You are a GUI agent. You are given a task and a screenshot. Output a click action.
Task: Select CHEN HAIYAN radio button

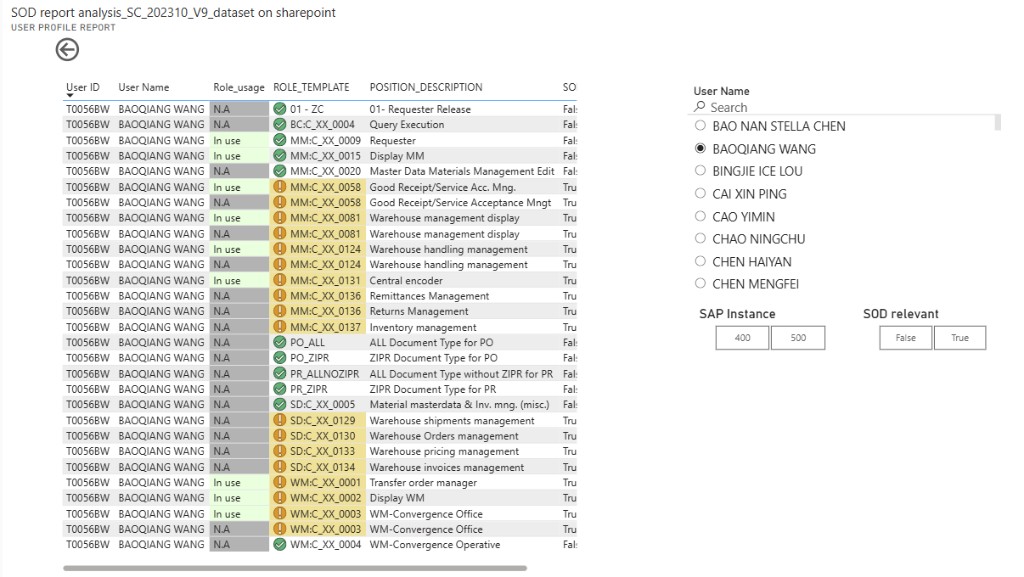[x=700, y=261]
